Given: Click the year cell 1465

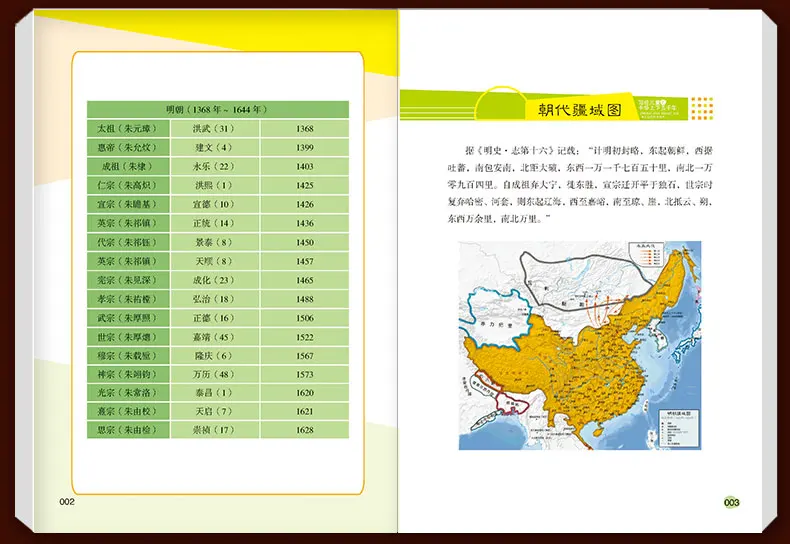Looking at the screenshot, I should pyautogui.click(x=304, y=280).
